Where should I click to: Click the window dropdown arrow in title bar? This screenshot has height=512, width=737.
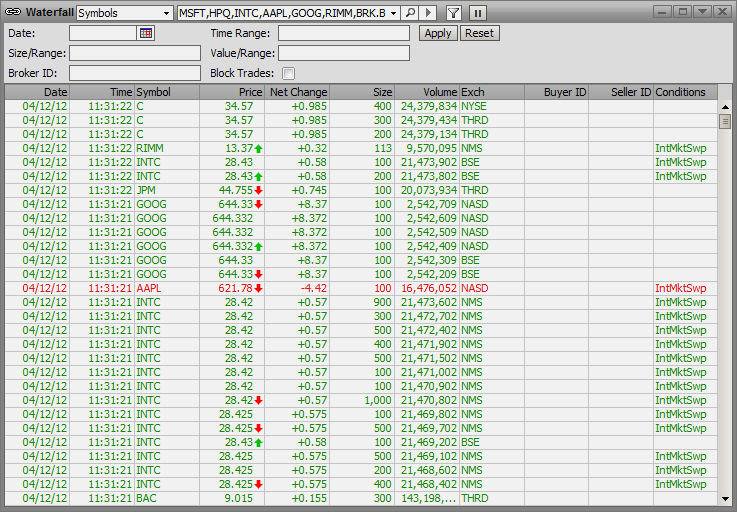click(x=702, y=12)
